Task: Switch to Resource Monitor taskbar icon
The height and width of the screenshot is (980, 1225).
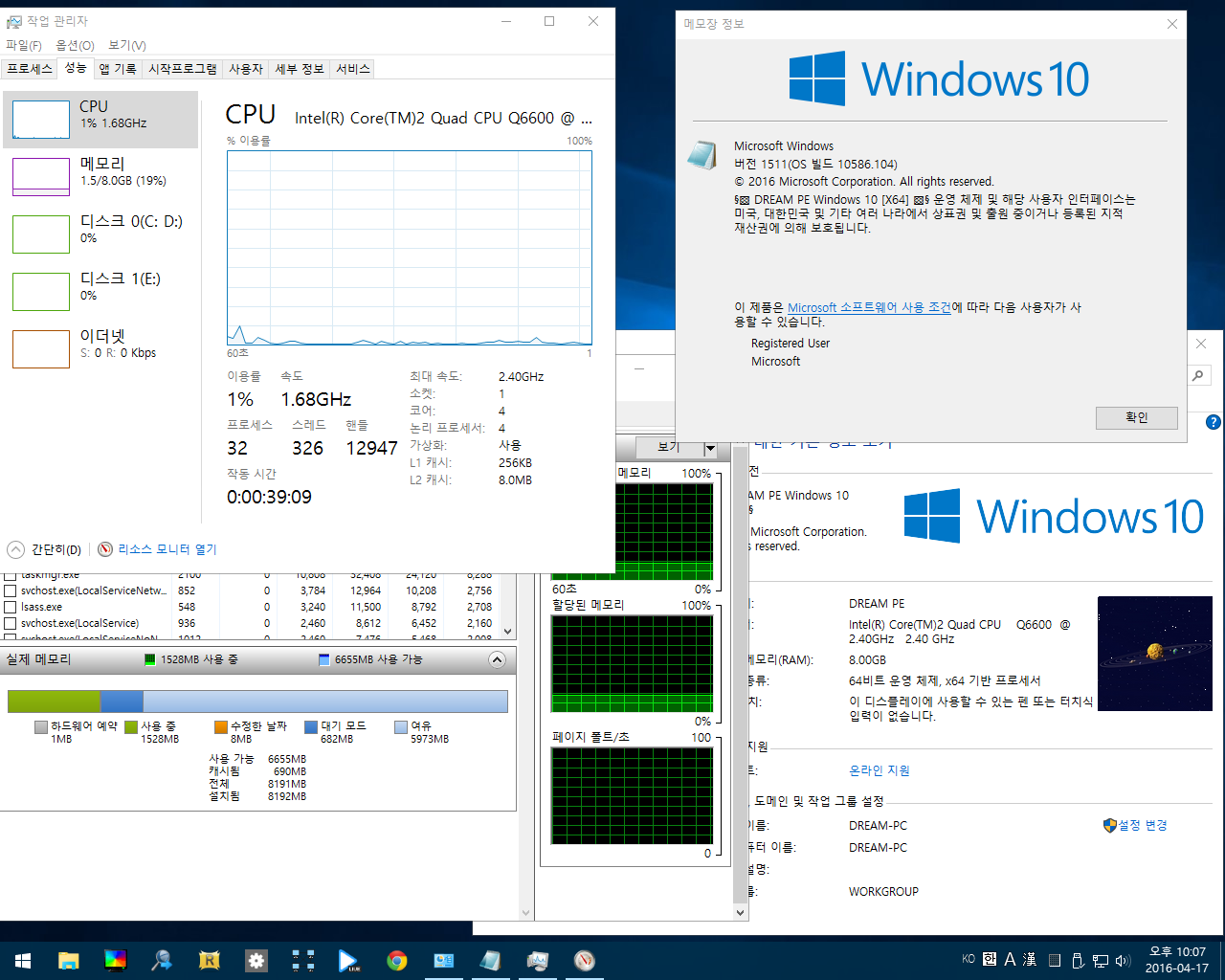Action: coord(584,960)
